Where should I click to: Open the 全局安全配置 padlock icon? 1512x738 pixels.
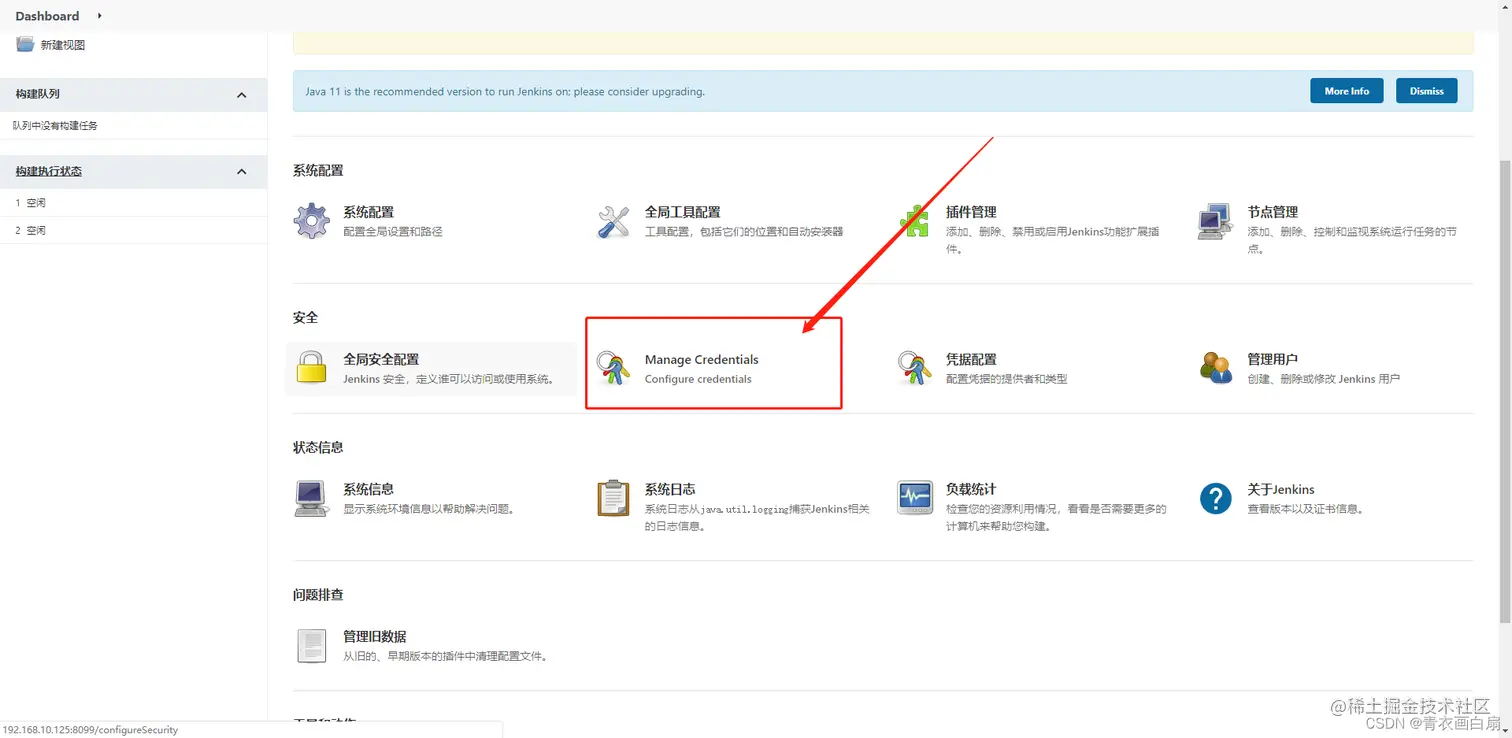(x=312, y=368)
